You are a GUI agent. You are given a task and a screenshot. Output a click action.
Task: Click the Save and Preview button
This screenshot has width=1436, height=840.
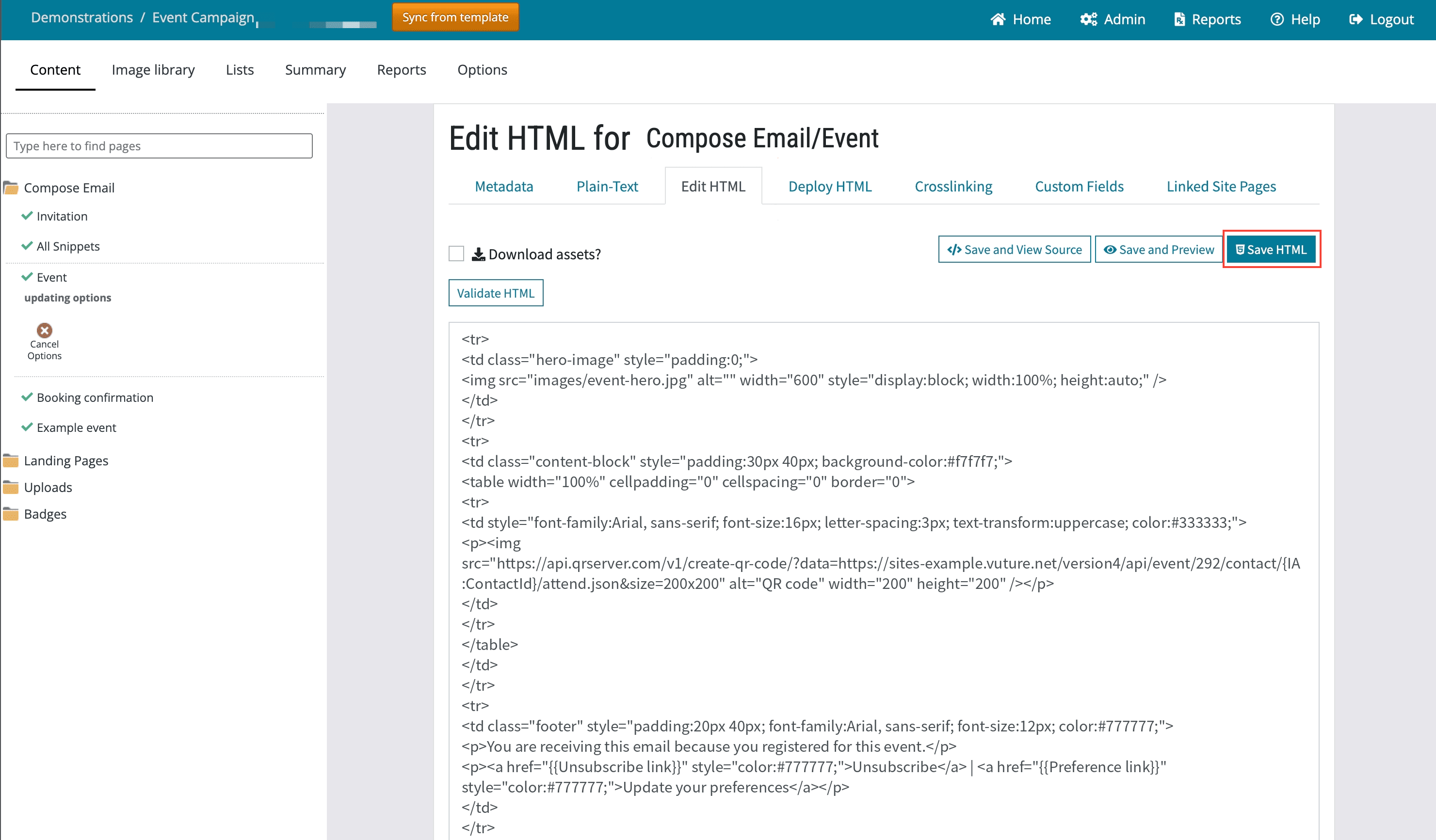point(1159,250)
